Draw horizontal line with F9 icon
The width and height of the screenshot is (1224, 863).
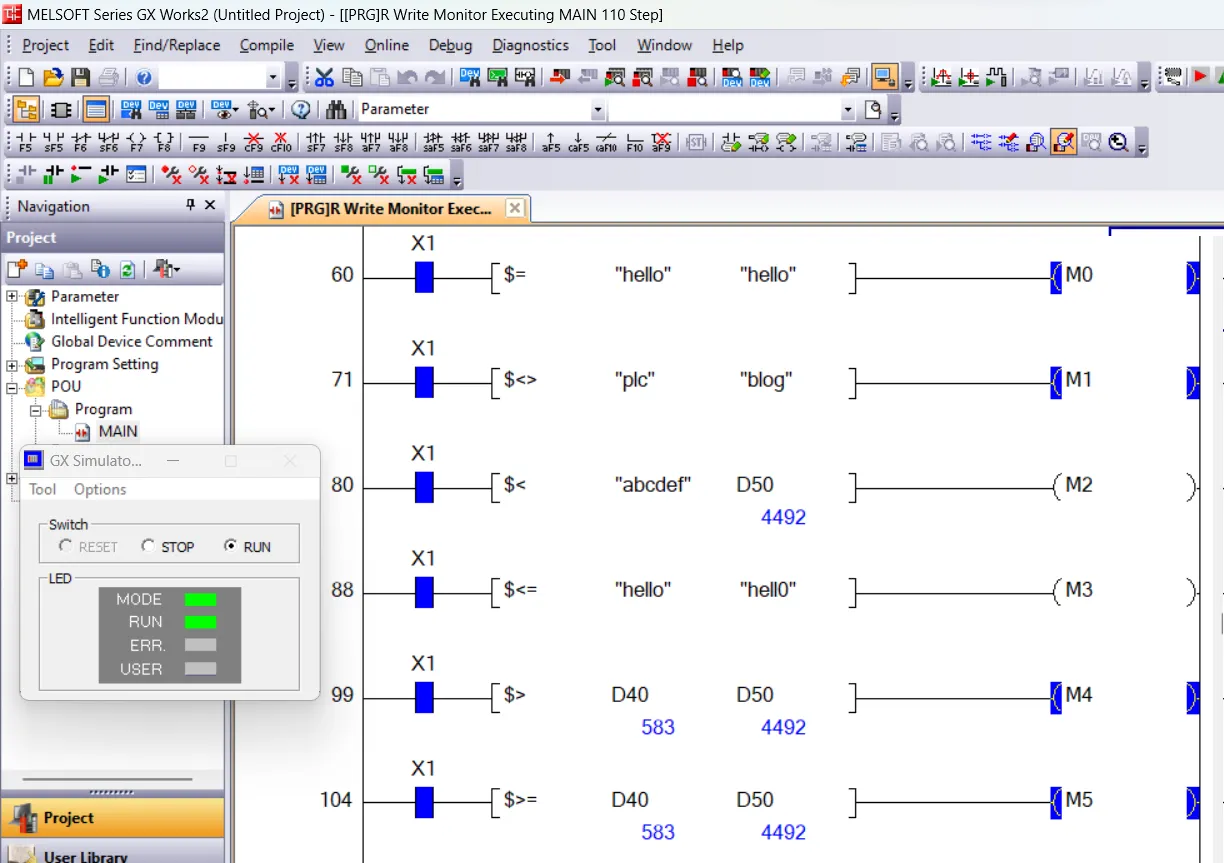pyautogui.click(x=199, y=142)
